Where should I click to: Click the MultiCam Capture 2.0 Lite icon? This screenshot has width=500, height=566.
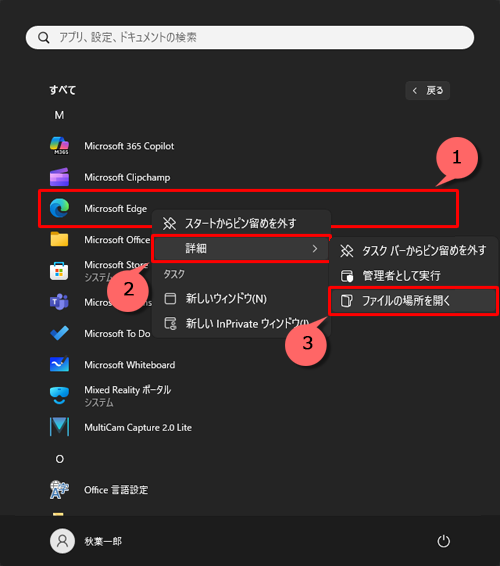click(x=59, y=427)
